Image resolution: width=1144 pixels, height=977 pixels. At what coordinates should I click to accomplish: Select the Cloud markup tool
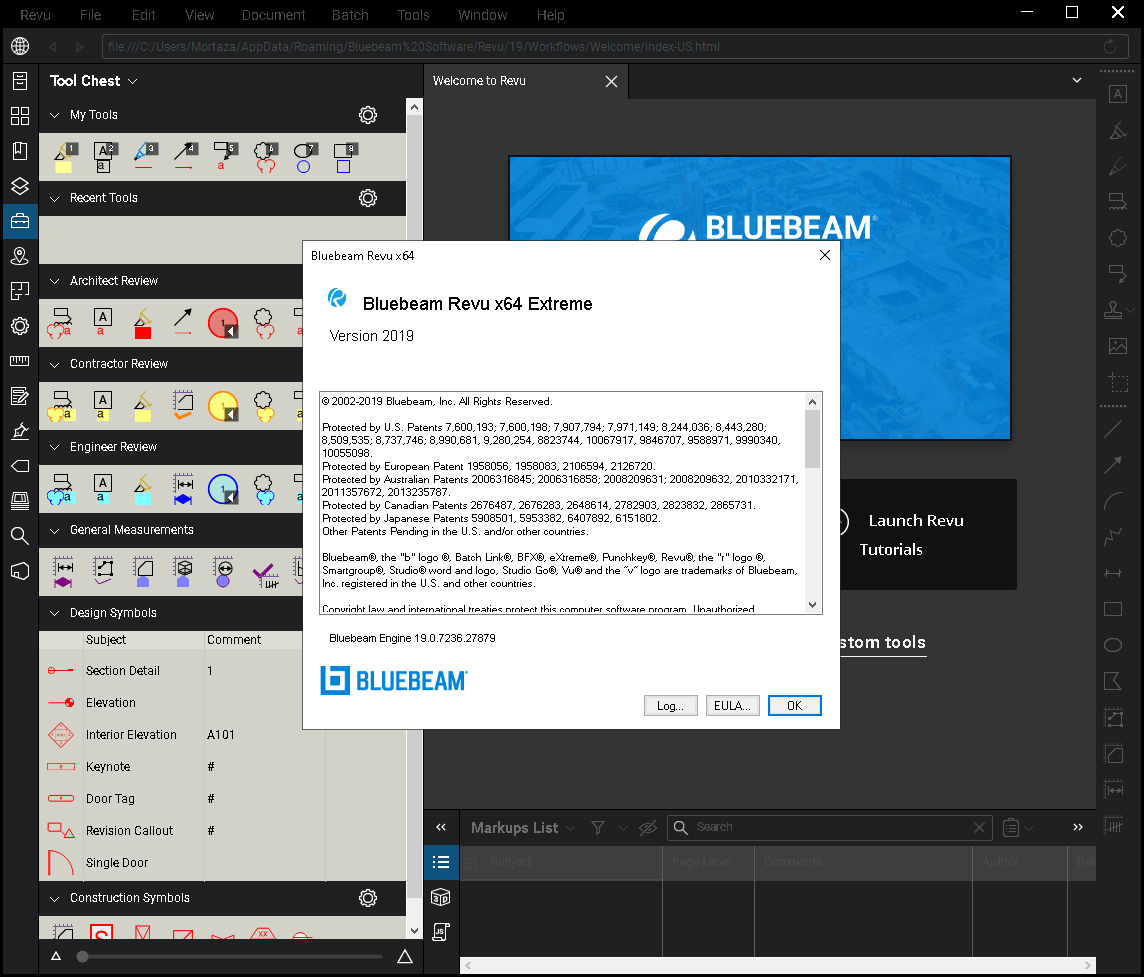tap(1117, 238)
